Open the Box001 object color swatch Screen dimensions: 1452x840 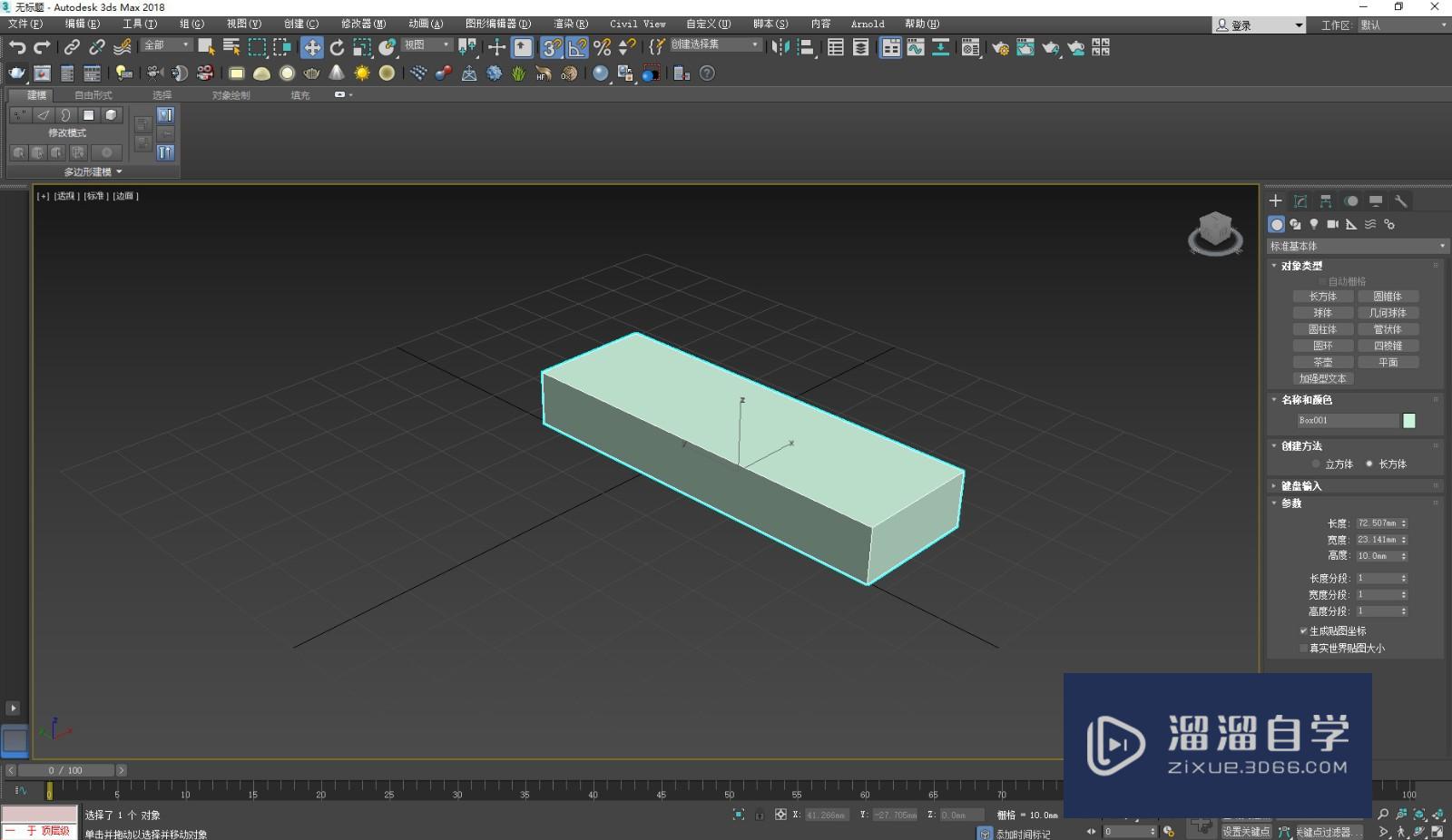pos(1408,421)
